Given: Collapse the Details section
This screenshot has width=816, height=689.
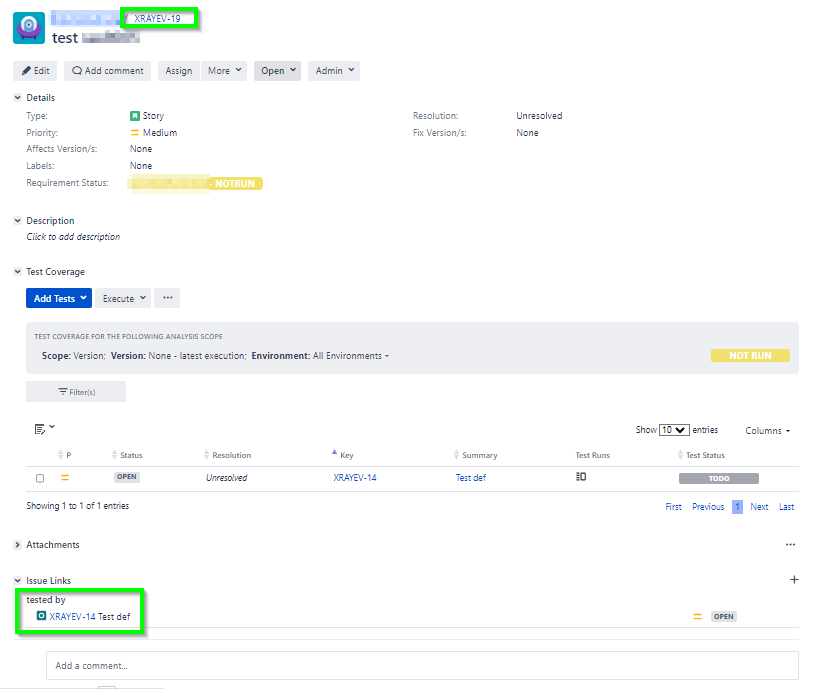Looking at the screenshot, I should (x=17, y=97).
